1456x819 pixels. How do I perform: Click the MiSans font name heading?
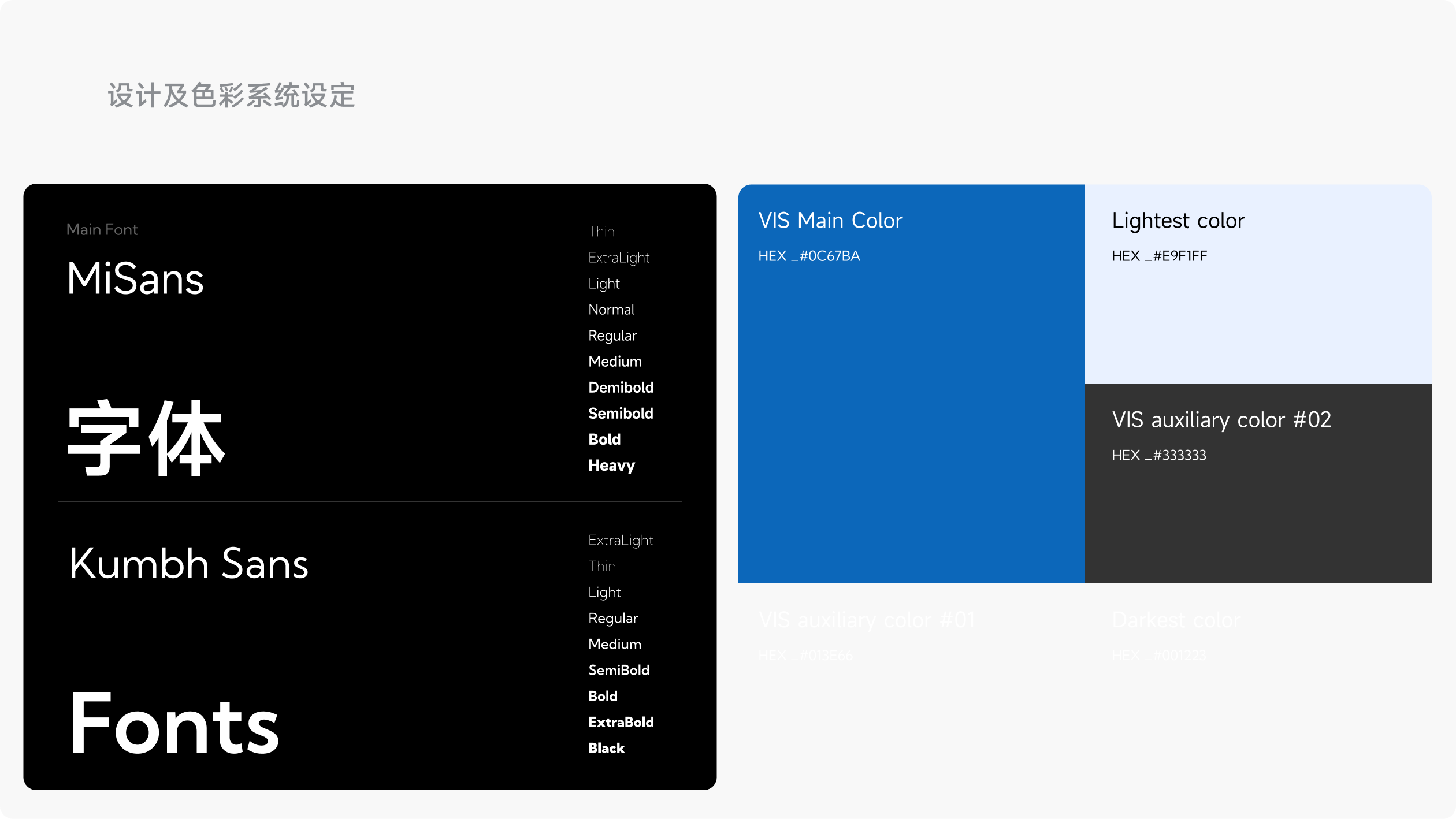click(x=135, y=279)
